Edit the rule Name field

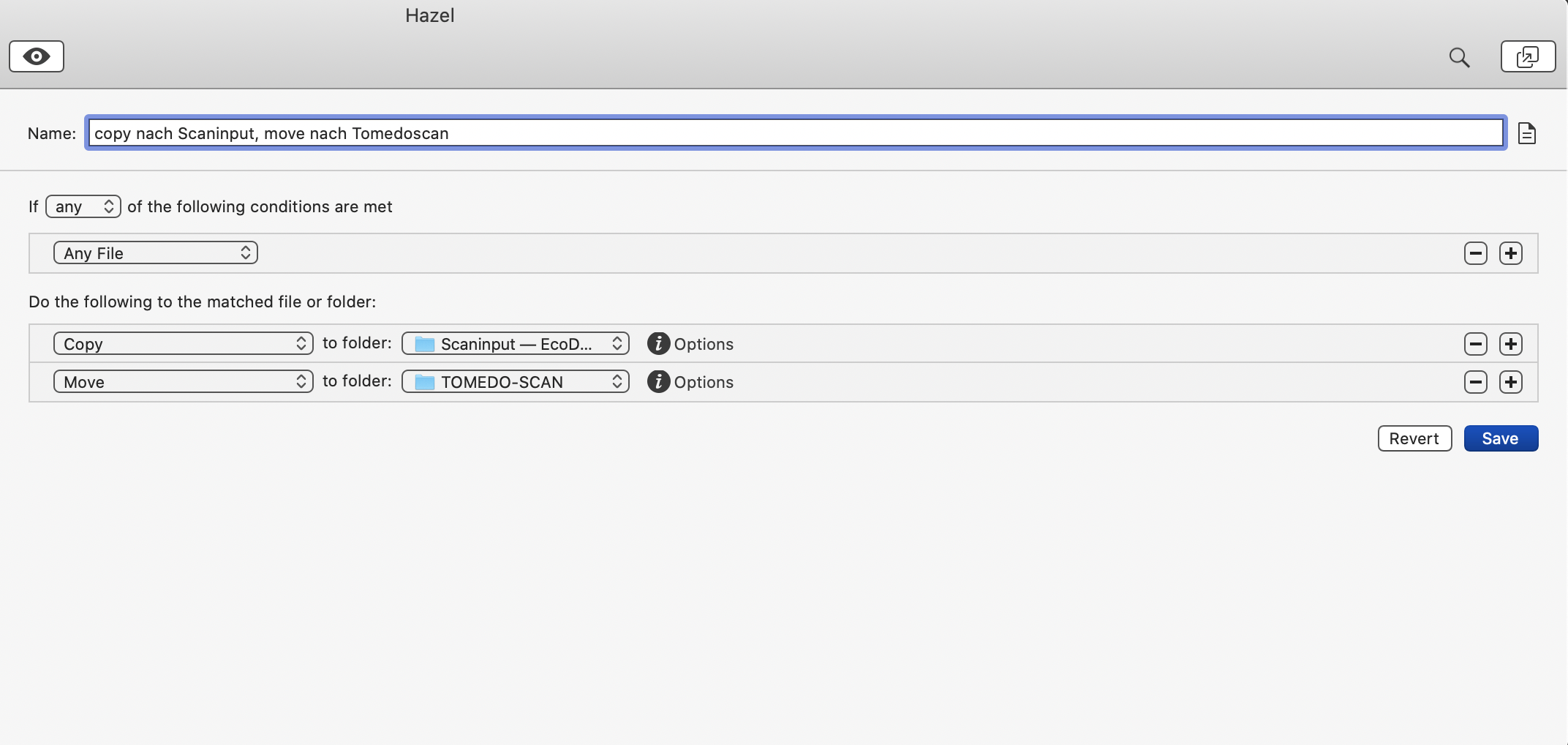(796, 133)
